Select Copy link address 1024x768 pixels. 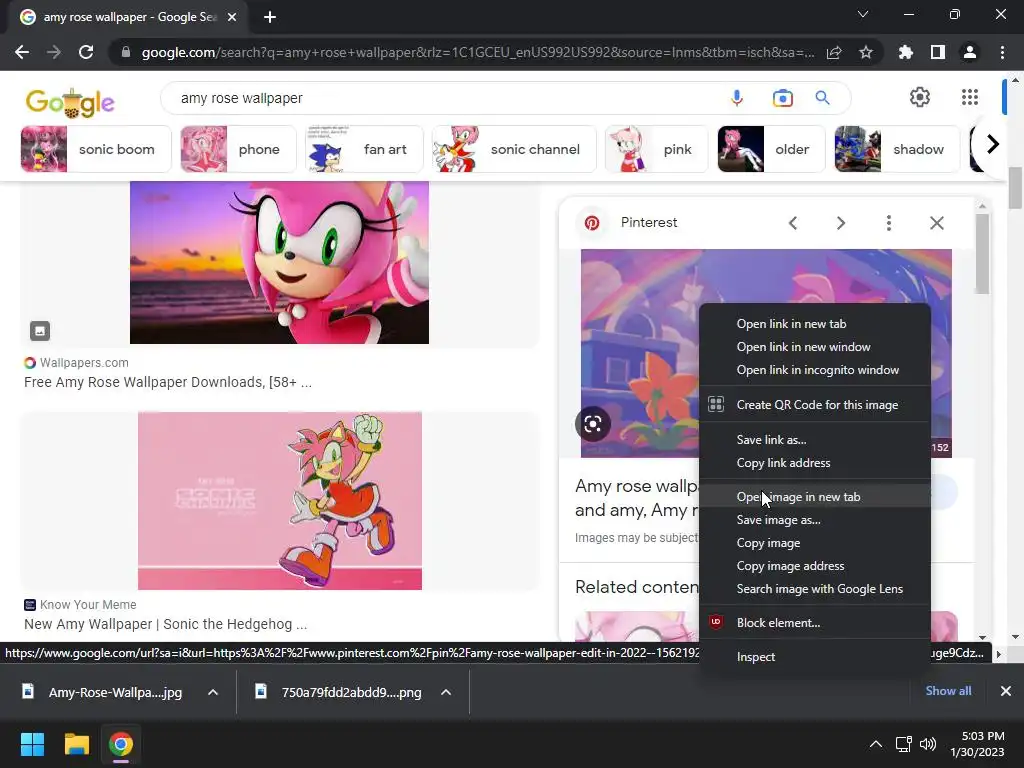point(814,462)
